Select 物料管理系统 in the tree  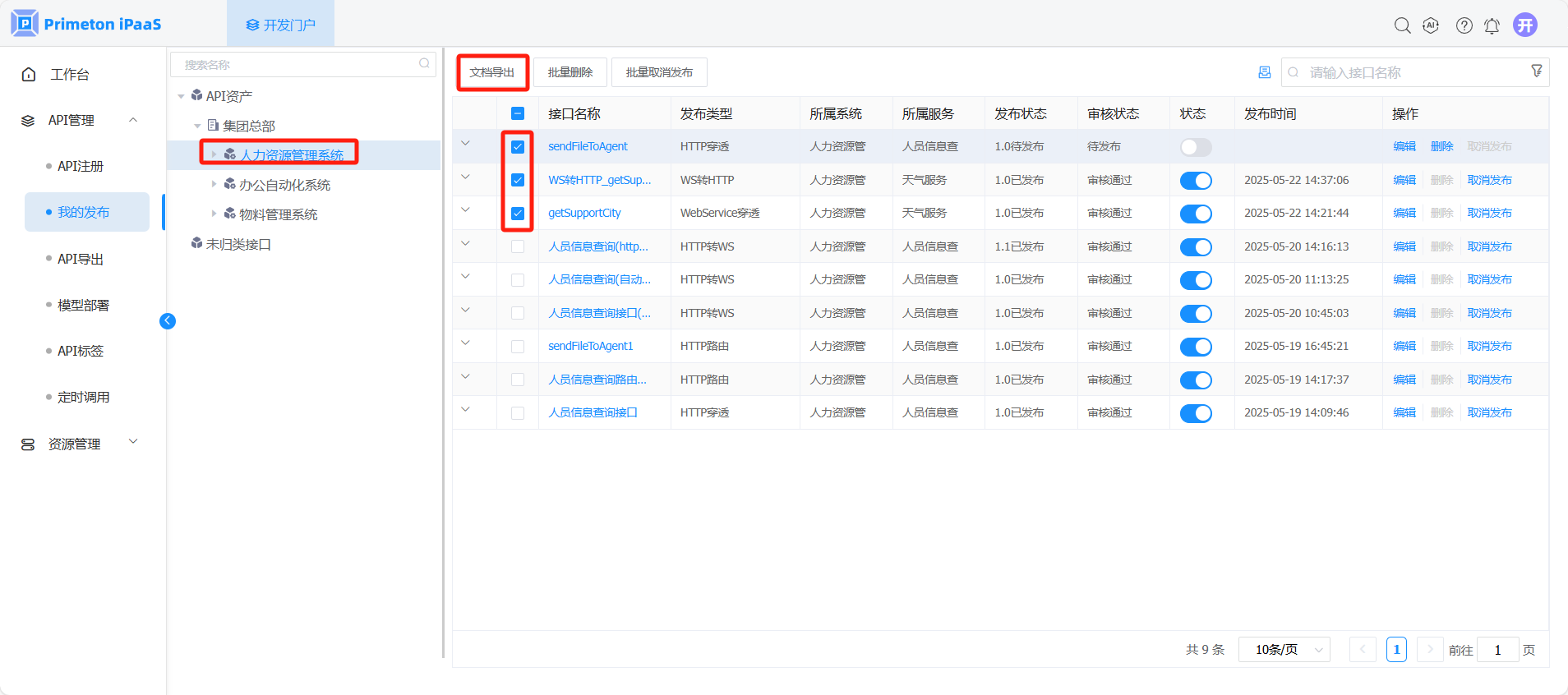(278, 214)
